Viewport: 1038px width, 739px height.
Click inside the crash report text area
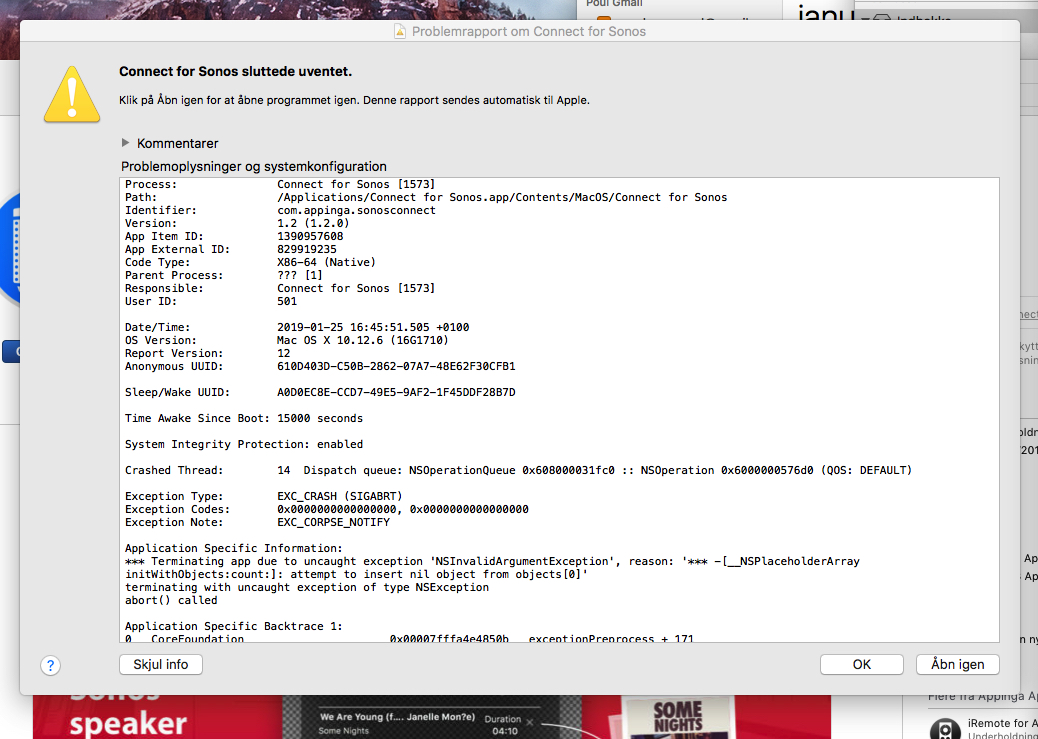pos(559,410)
